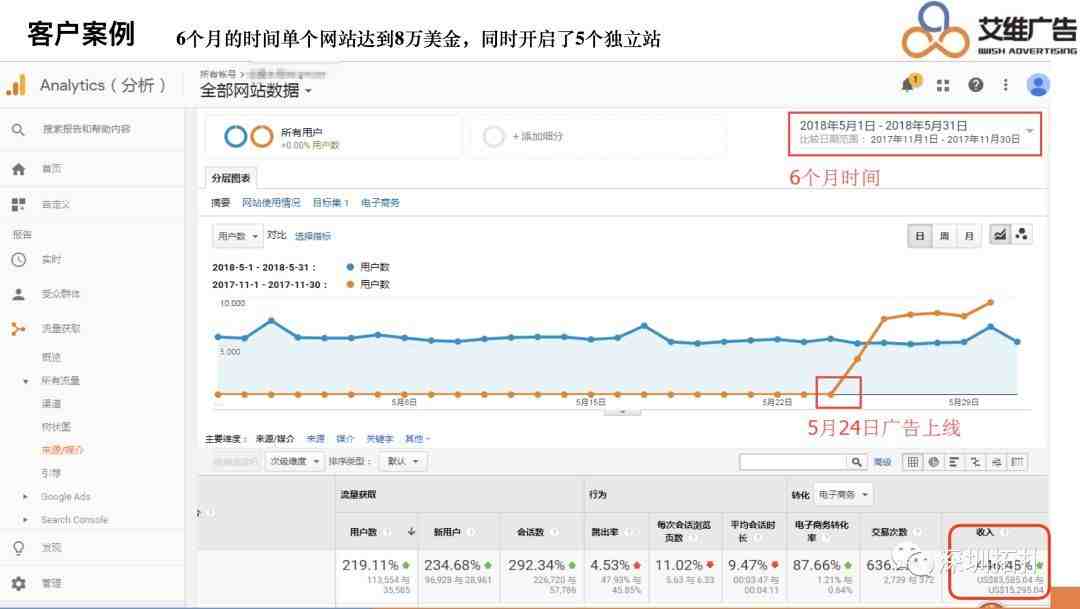
Task: Click the empty add segment circle
Action: (494, 136)
